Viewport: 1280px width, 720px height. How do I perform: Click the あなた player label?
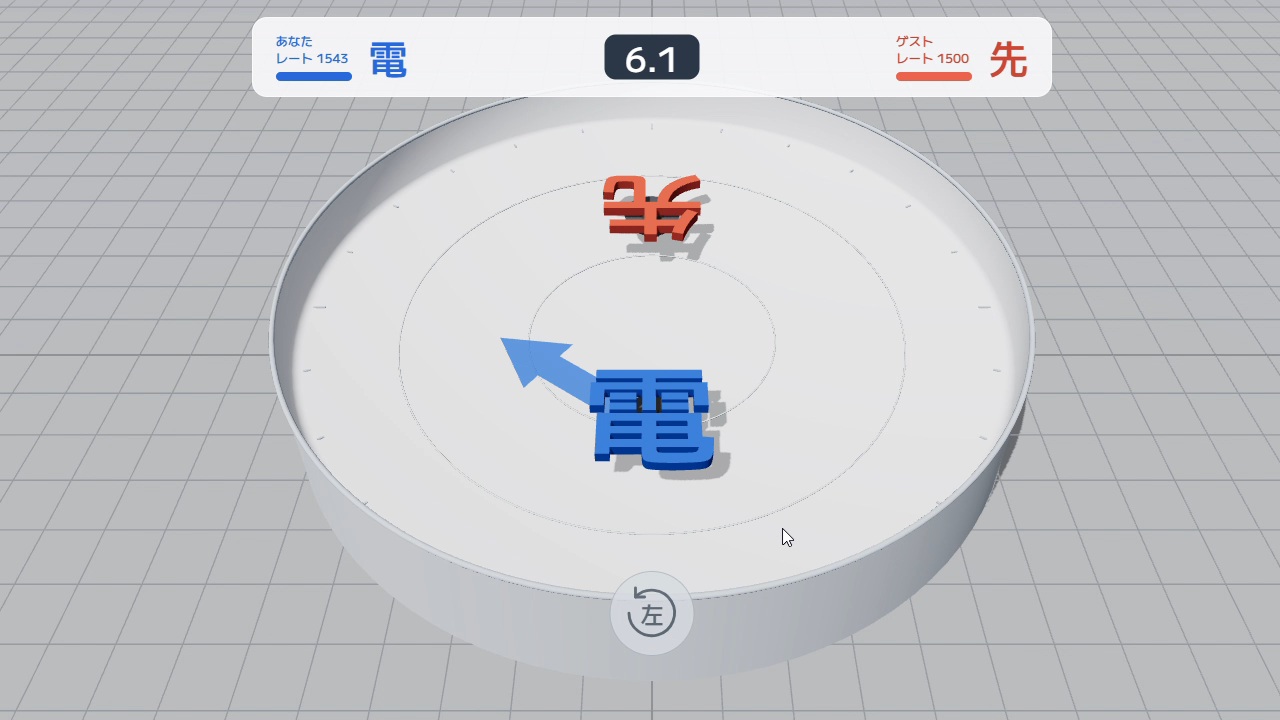click(x=294, y=42)
